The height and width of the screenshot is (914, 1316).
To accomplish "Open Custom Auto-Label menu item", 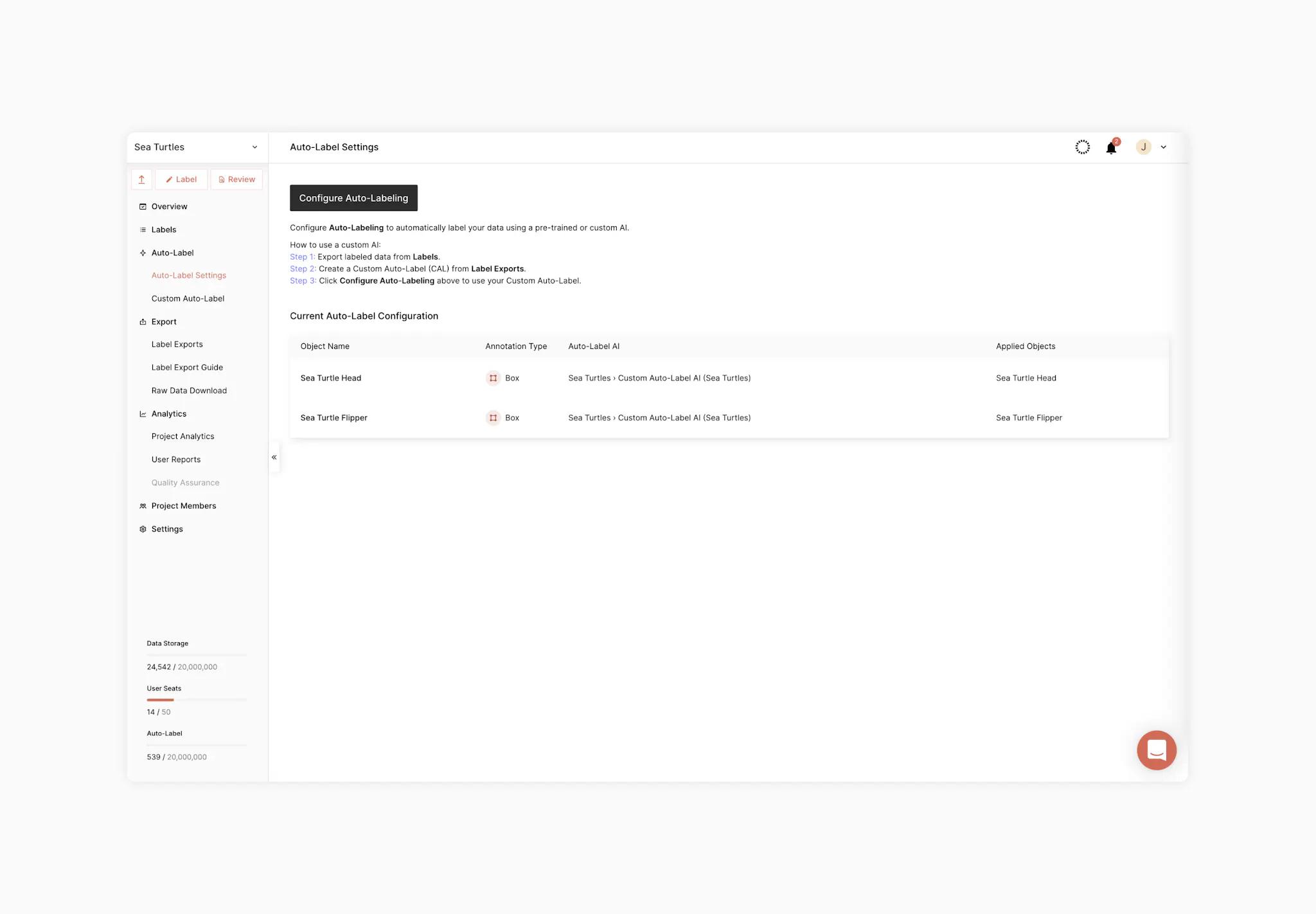I will pos(188,298).
